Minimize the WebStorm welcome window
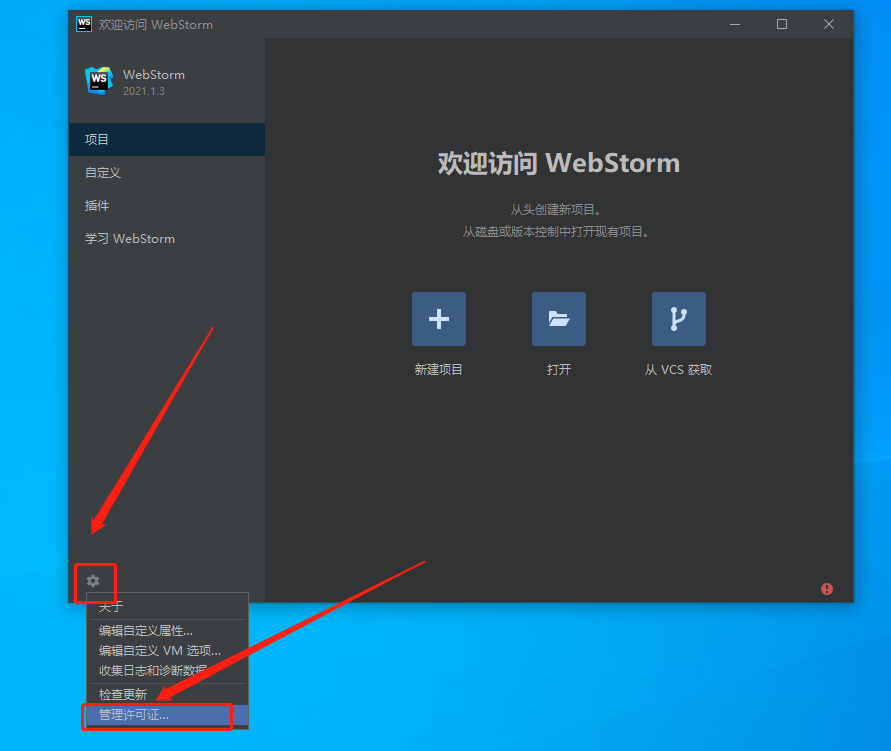The width and height of the screenshot is (891, 751). (x=735, y=24)
